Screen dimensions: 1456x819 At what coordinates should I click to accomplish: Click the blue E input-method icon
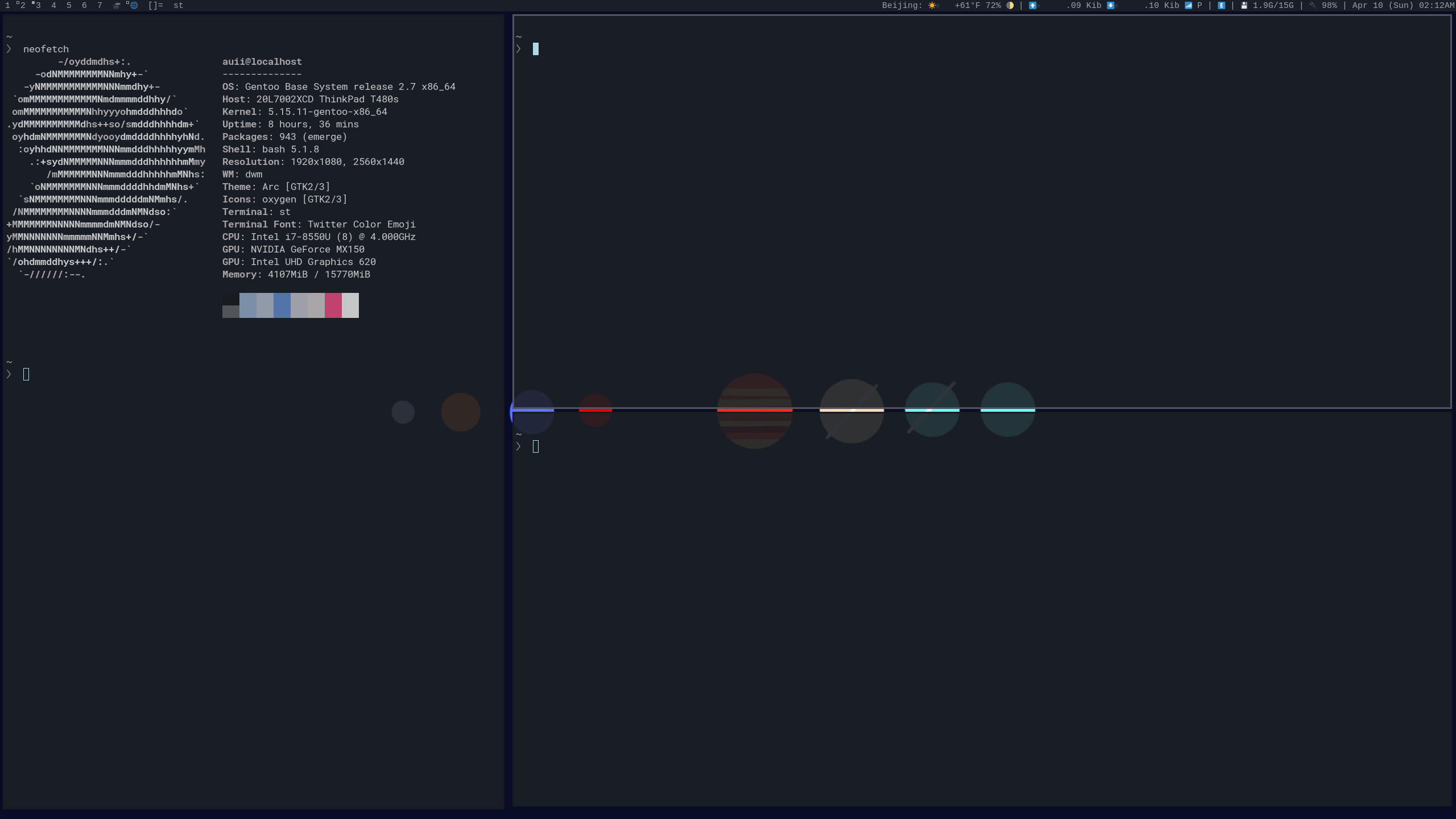click(1221, 6)
